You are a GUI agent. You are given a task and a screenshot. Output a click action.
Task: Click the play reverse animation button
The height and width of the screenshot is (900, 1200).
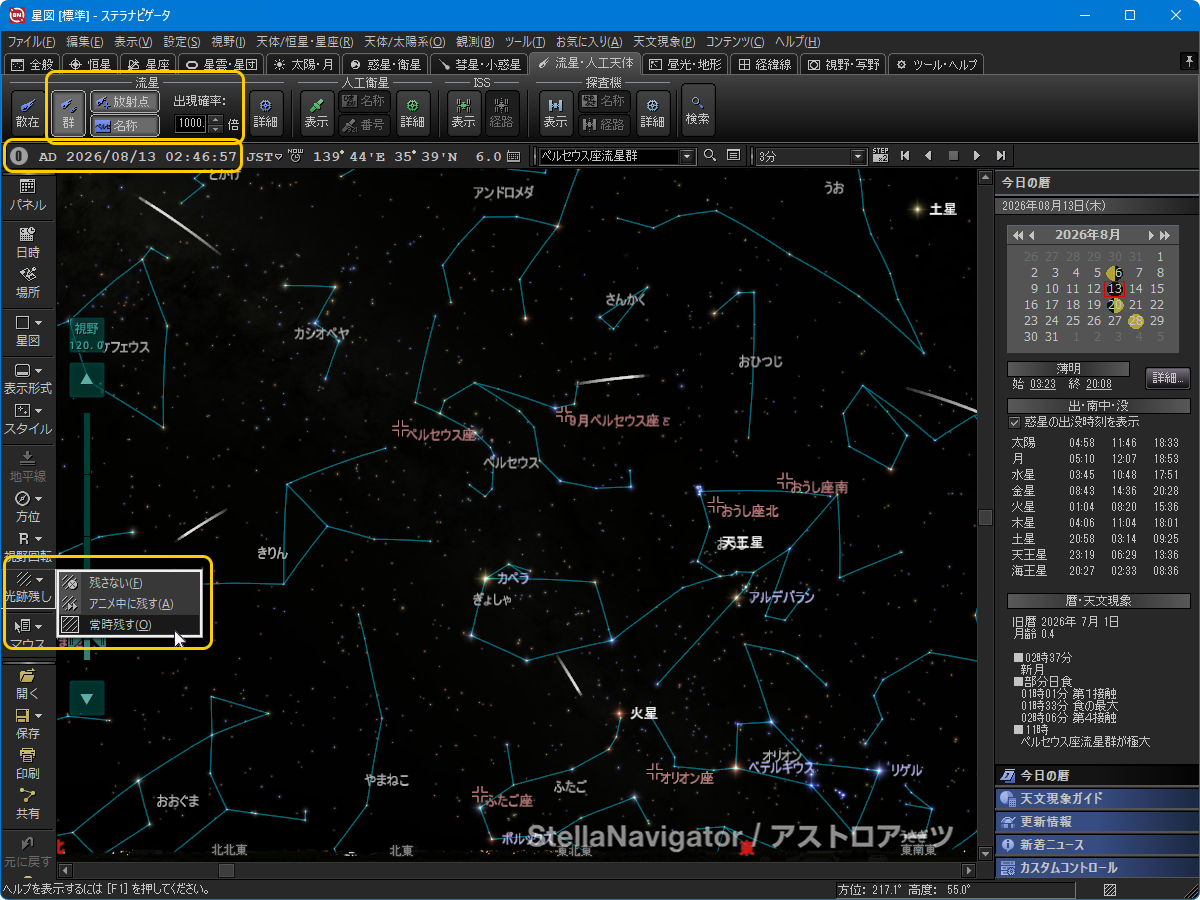tap(928, 156)
